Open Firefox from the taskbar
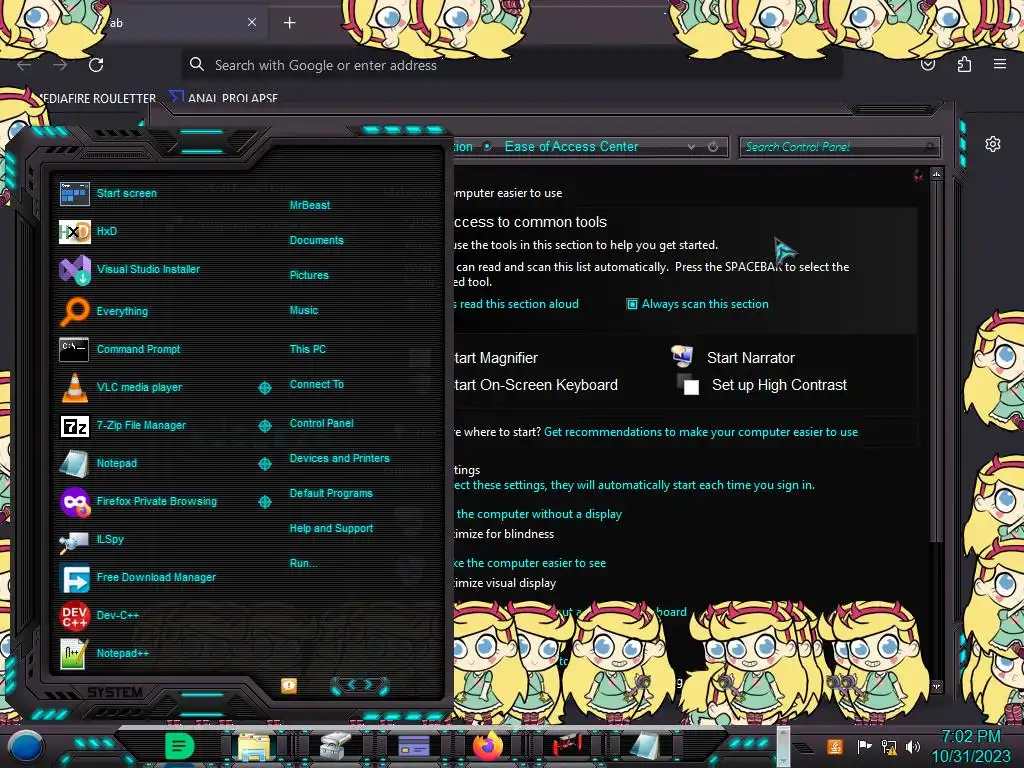 (488, 746)
